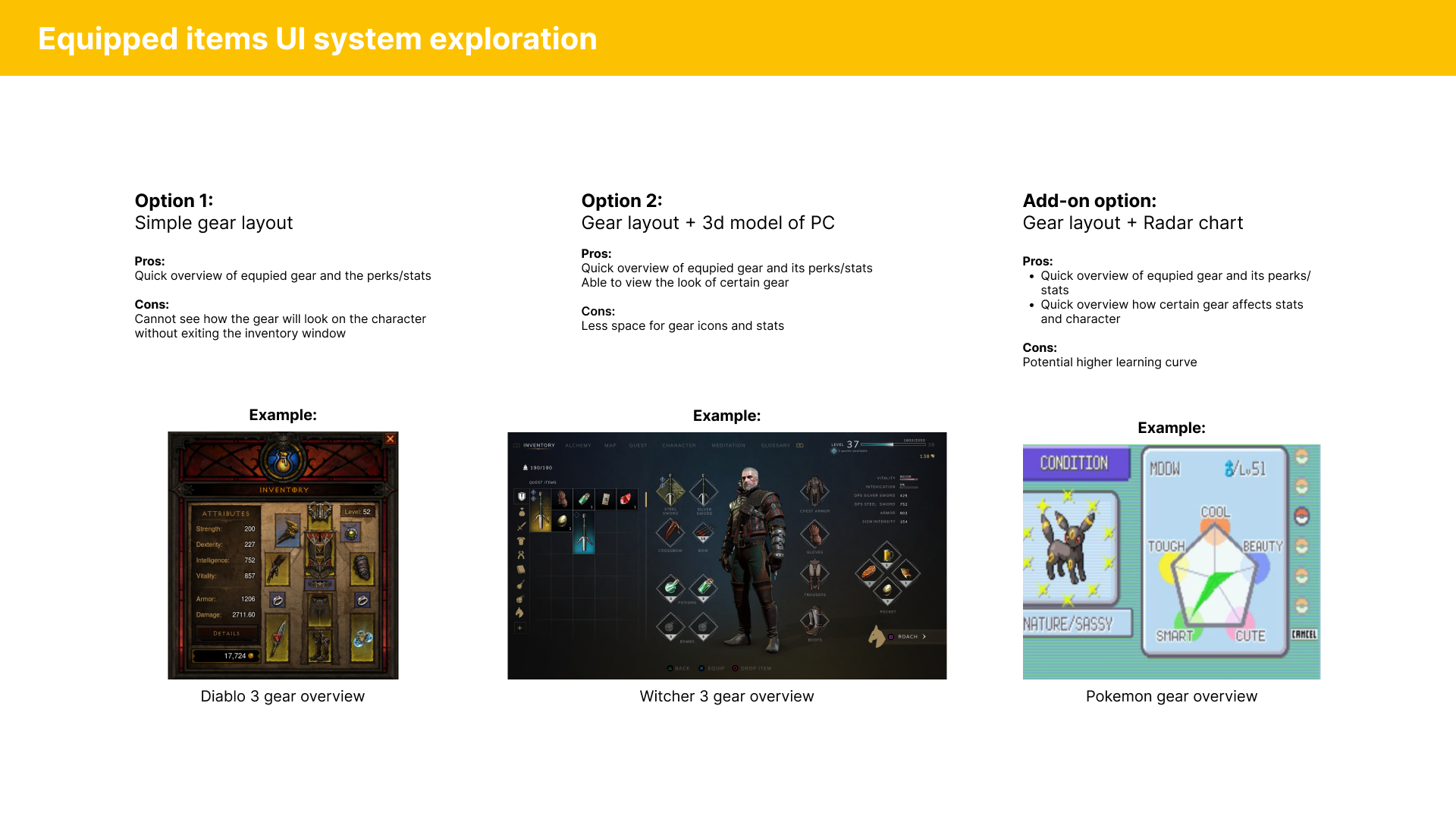
Task: Click the Umbreon sprite in the Condition panel
Action: point(1068,548)
